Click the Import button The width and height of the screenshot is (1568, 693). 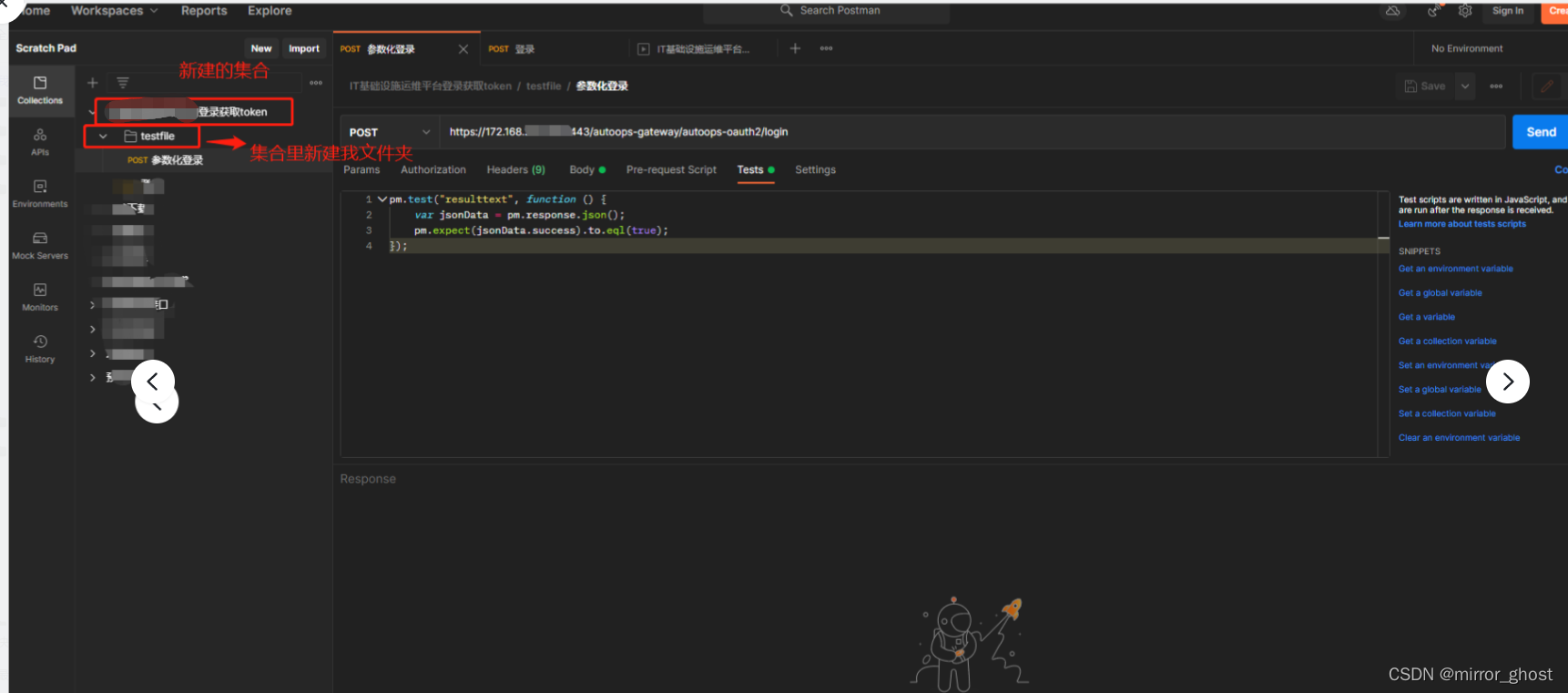(304, 49)
